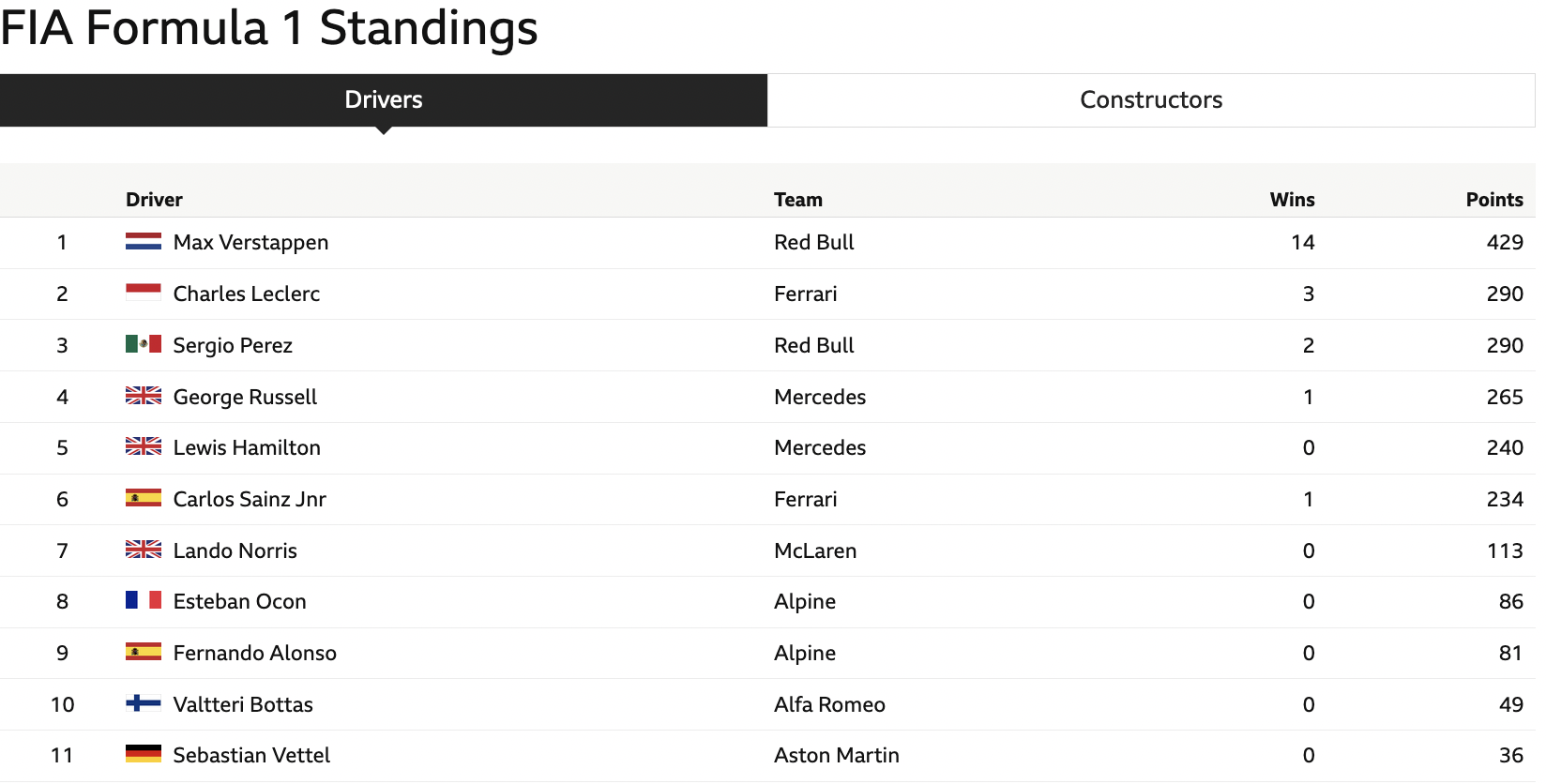This screenshot has width=1546, height=784.
Task: Click the Points column header
Action: tap(1494, 200)
